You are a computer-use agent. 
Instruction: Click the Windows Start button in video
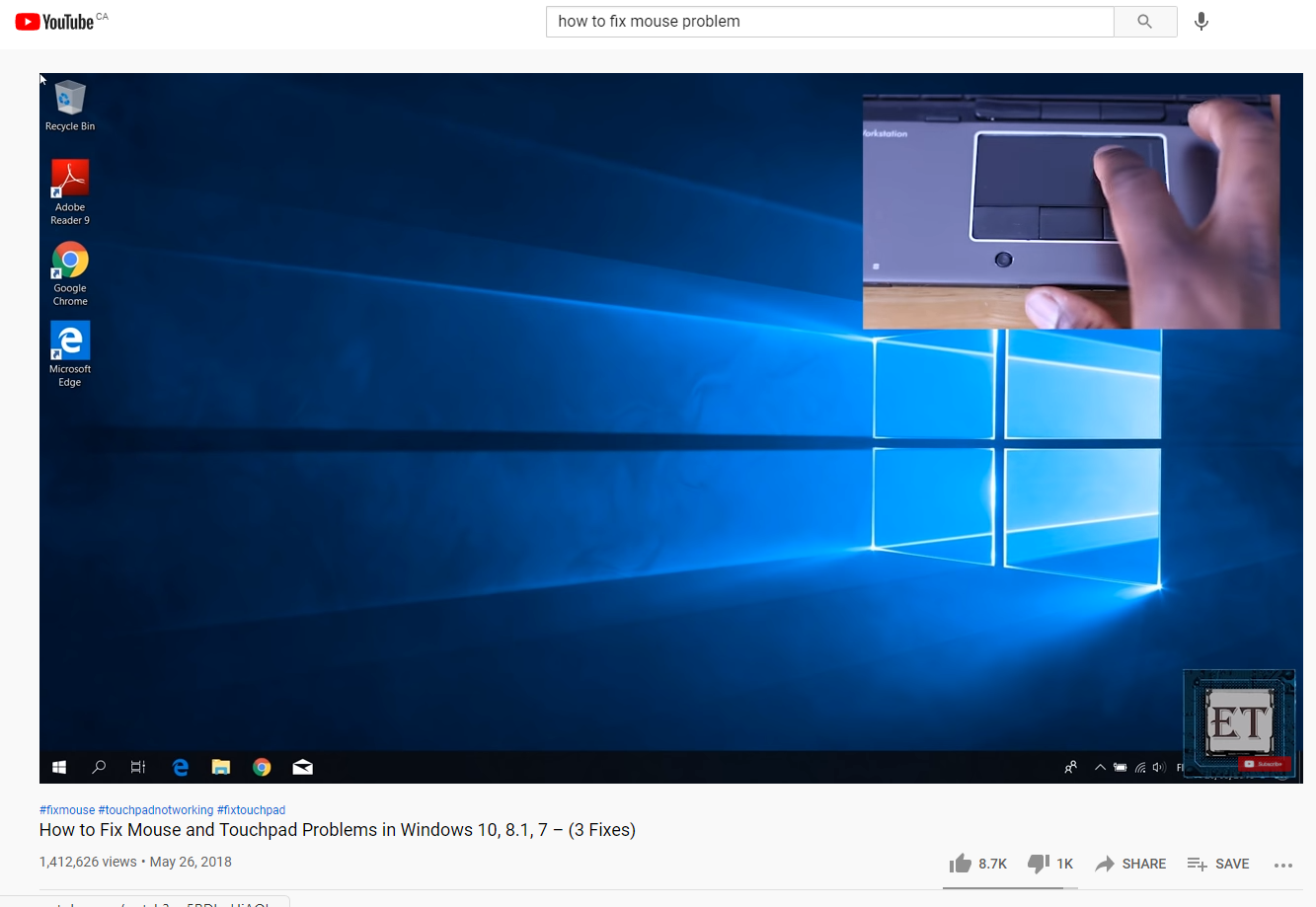59,767
